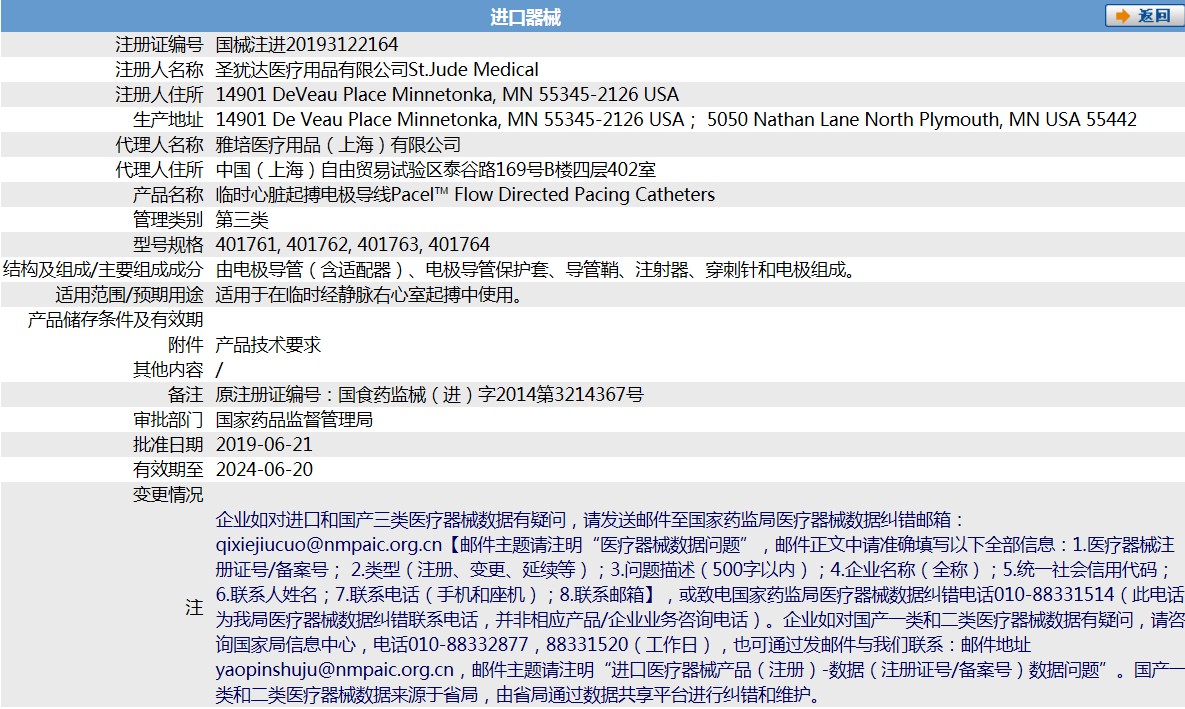Select model numbers 401761, 401762, 401763, 401764
Image resolution: width=1185 pixels, height=709 pixels.
click(353, 244)
